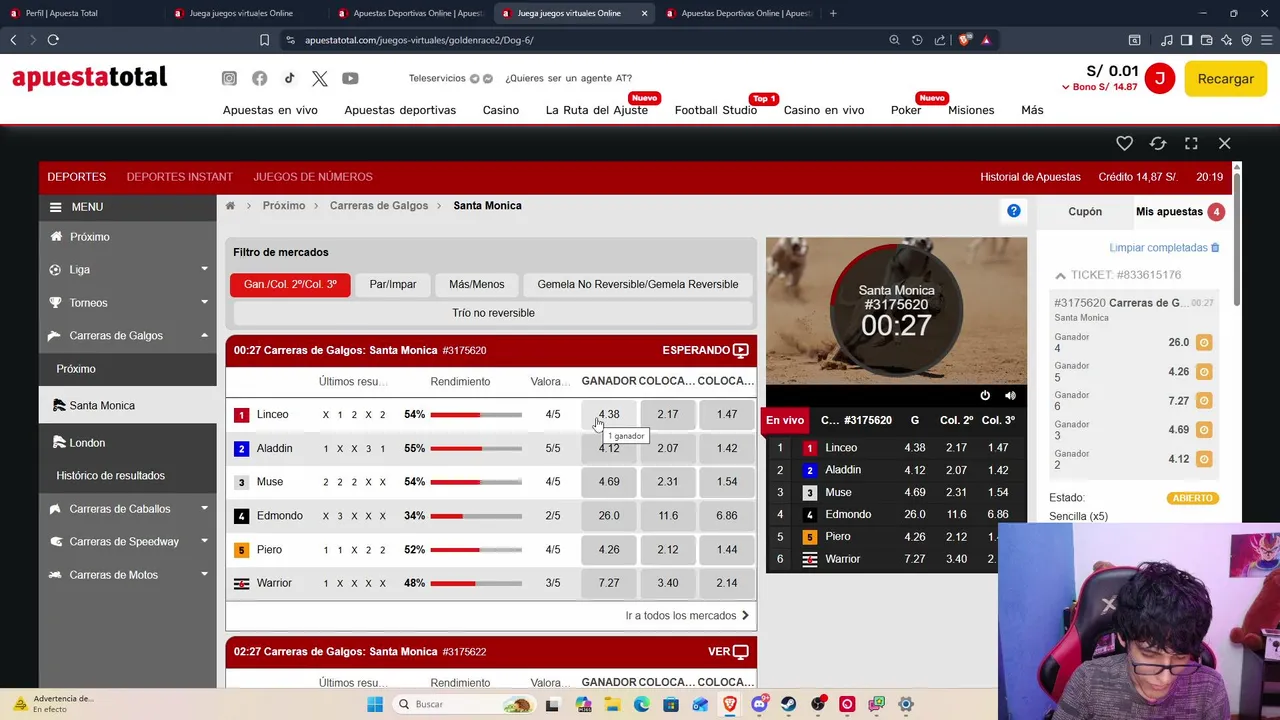Screen dimensions: 1280x720
Task: Click the browser address bar URL
Action: pyautogui.click(x=419, y=40)
